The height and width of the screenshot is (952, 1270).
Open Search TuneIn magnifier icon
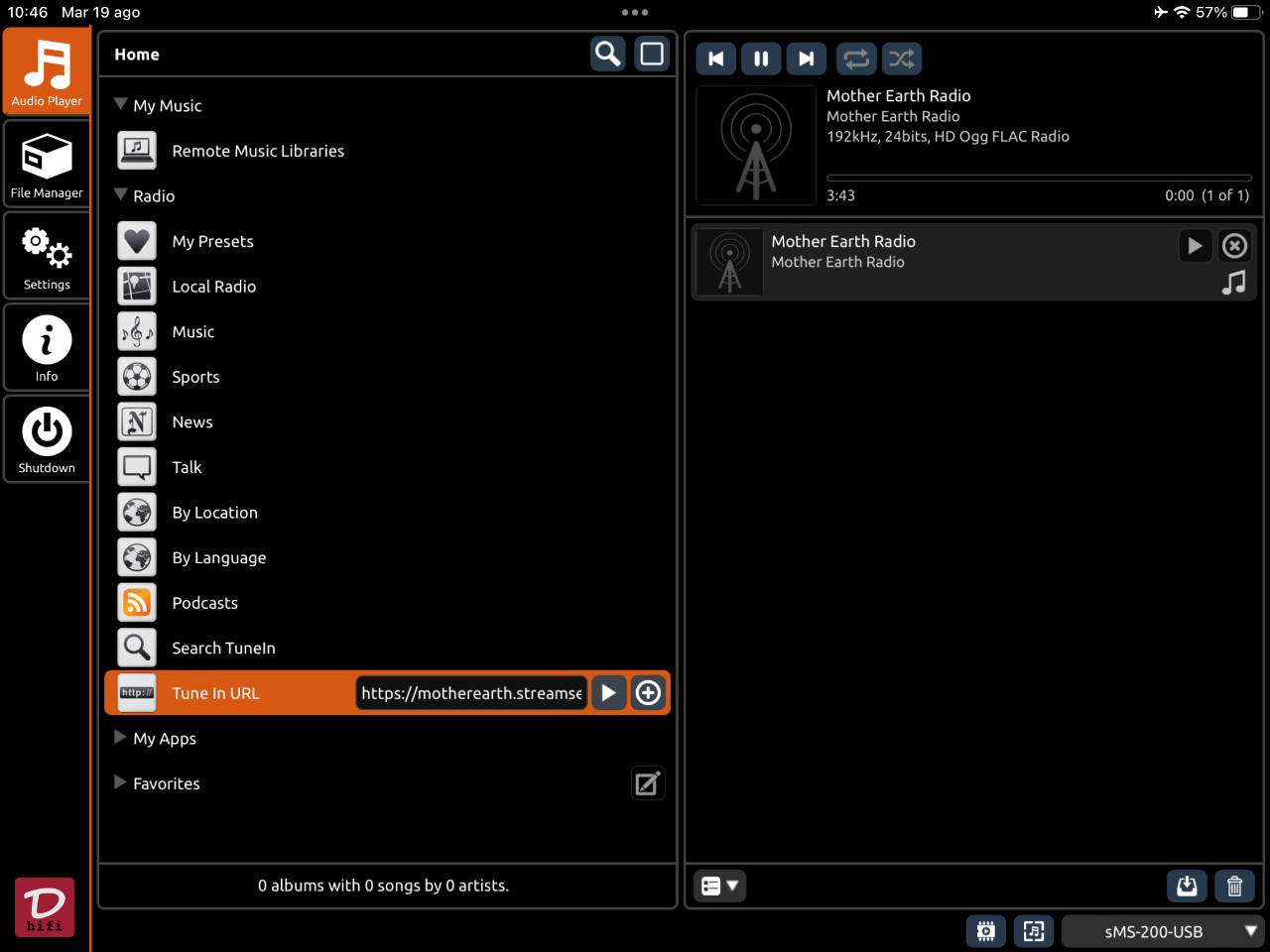coord(137,648)
